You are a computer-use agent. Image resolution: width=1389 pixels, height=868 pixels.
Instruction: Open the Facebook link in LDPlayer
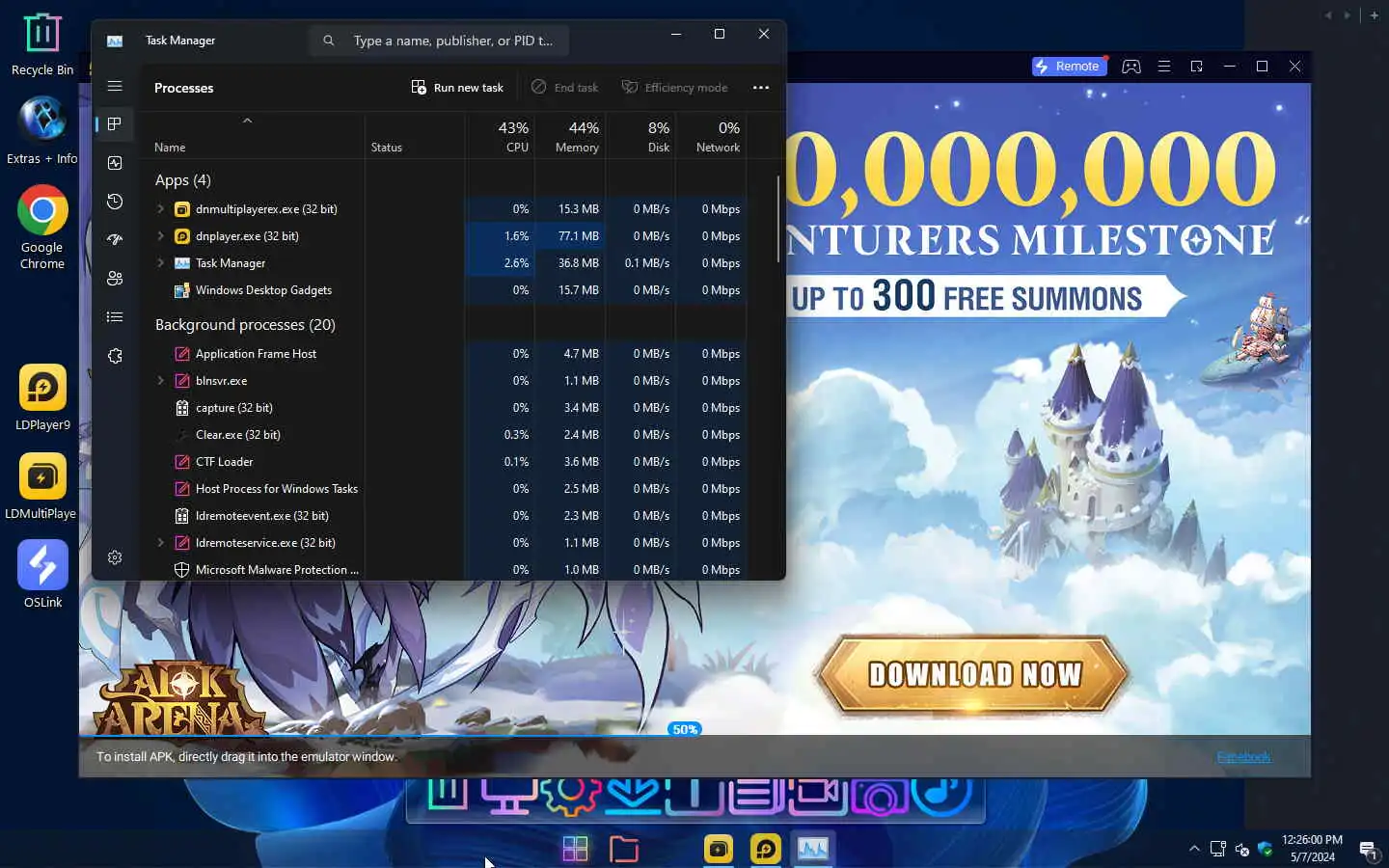pos(1243,757)
